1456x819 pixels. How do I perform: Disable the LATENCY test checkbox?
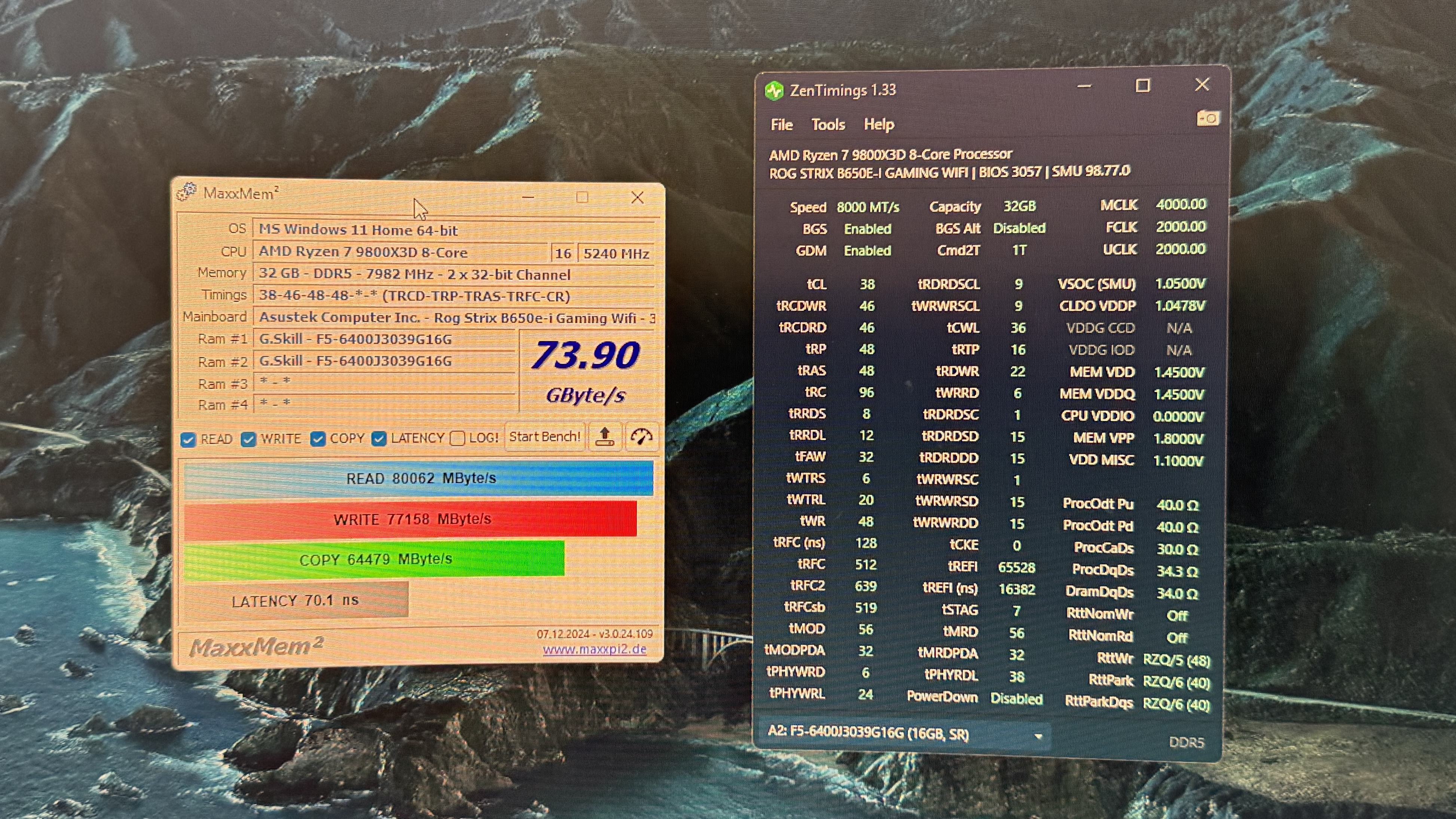tap(379, 438)
